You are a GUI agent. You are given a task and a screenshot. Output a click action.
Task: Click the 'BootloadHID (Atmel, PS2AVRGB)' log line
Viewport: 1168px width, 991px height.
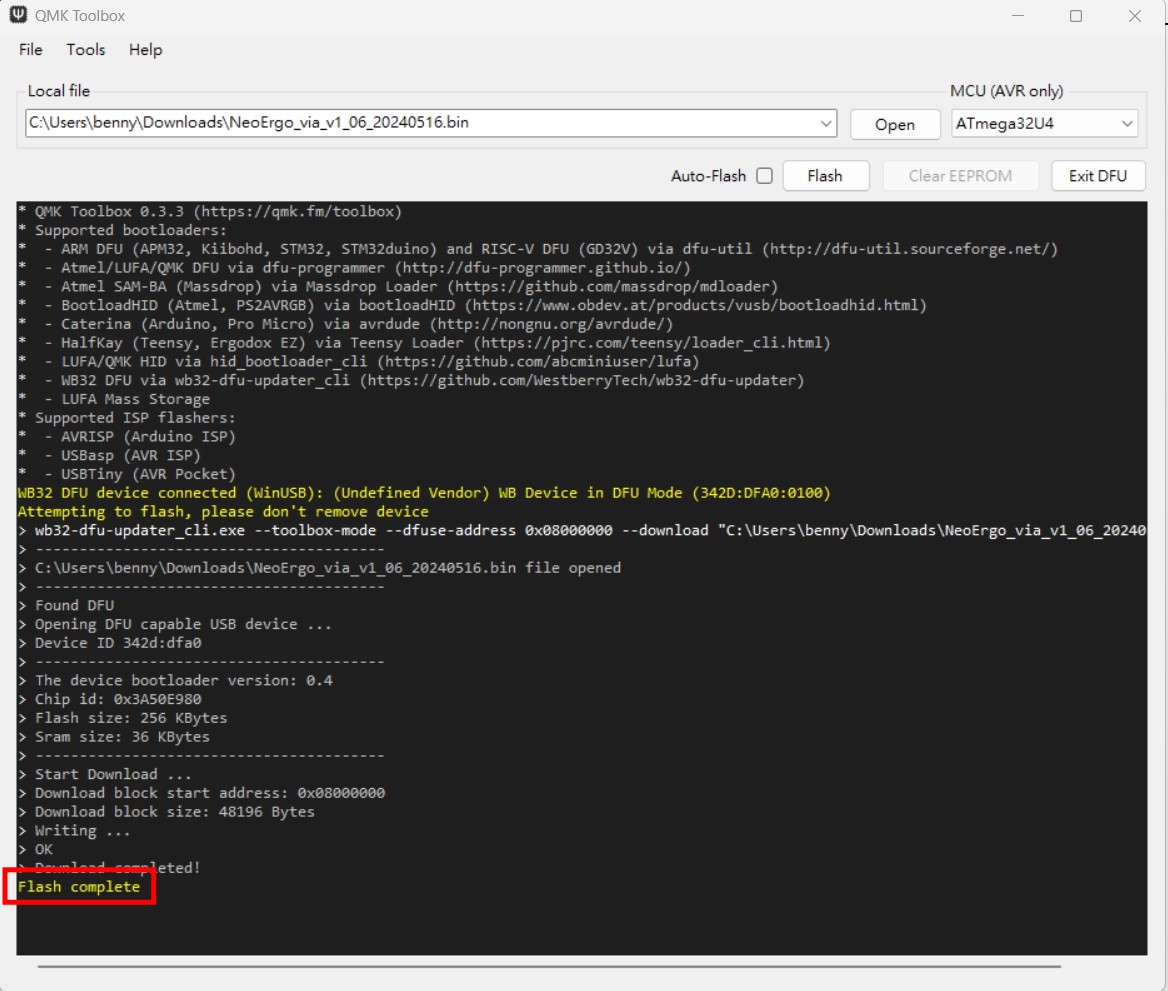coord(473,305)
